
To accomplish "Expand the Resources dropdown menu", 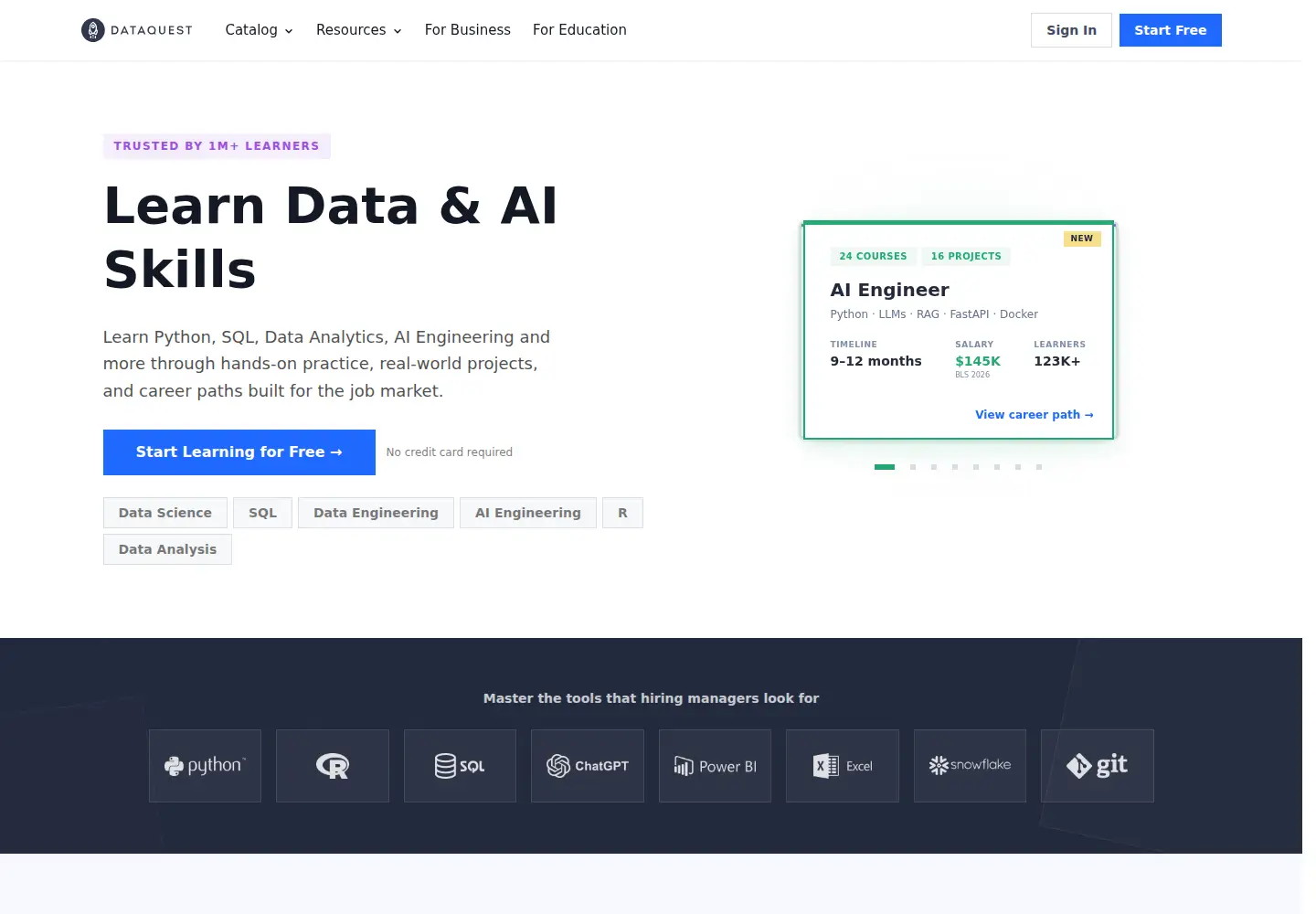I will [x=358, y=30].
